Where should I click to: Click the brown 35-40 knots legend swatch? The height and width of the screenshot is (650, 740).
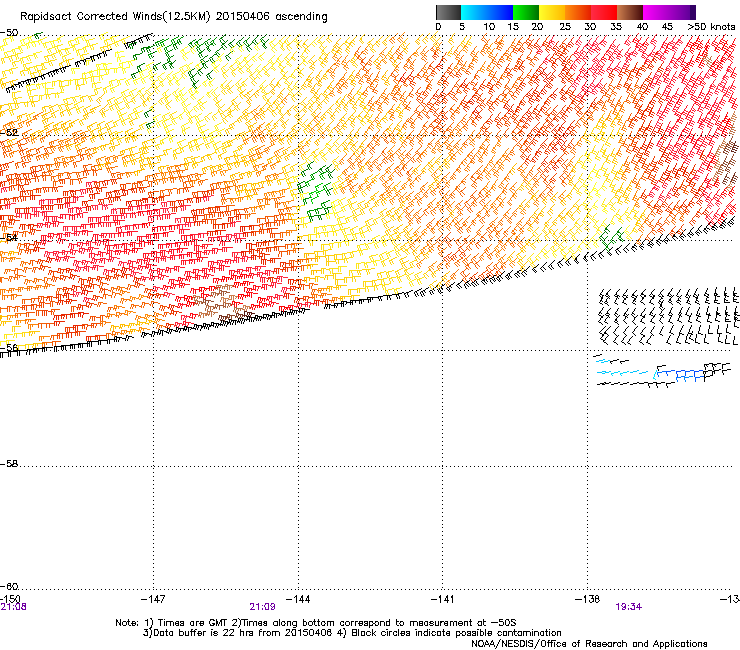(630, 12)
